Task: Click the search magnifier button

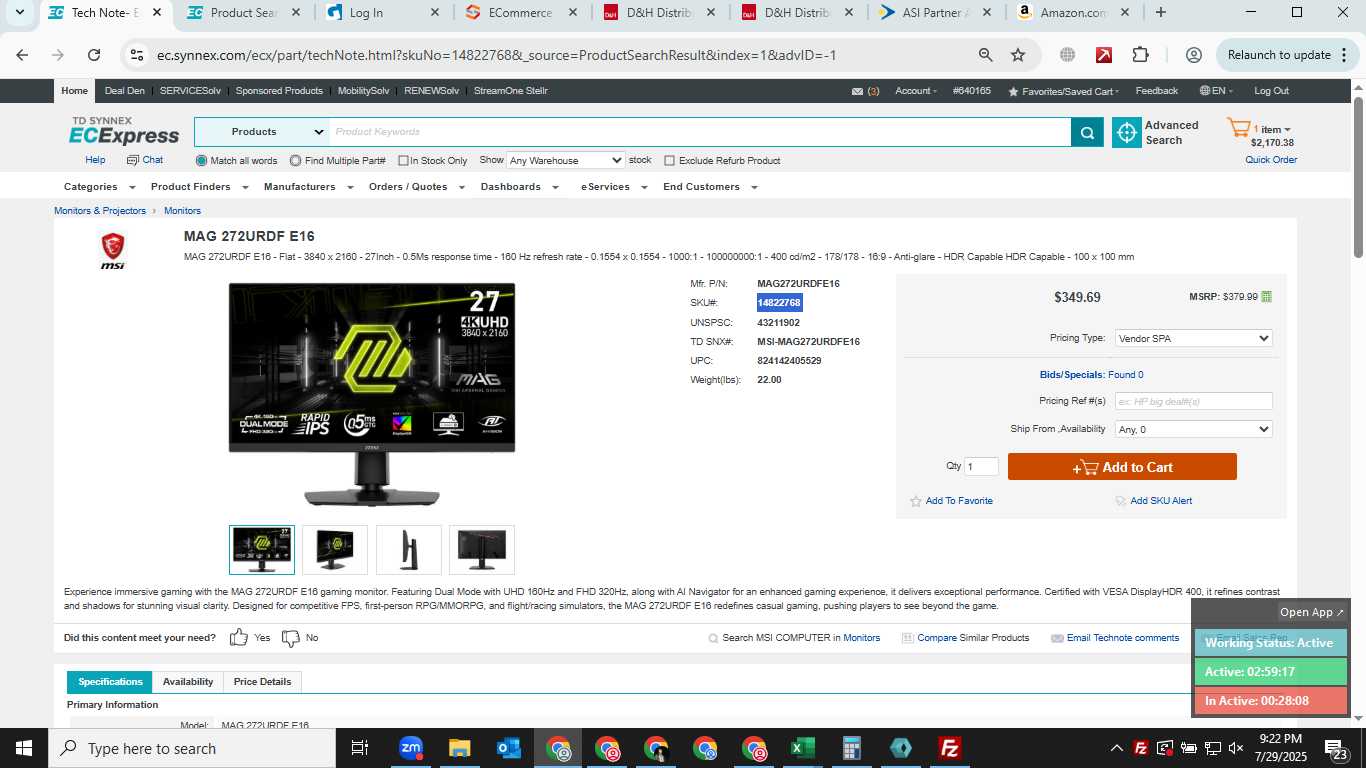Action: coord(1087,132)
